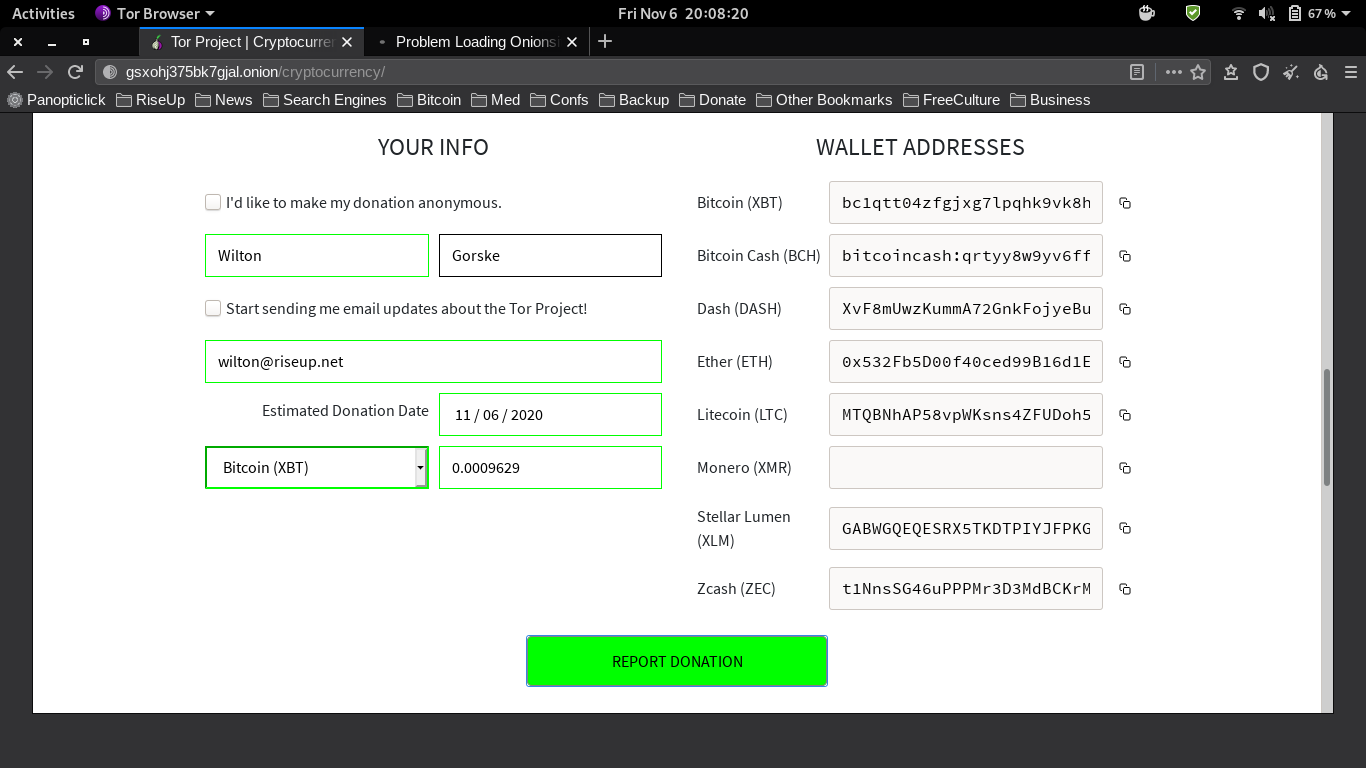
Task: Open a new browser tab
Action: [604, 42]
